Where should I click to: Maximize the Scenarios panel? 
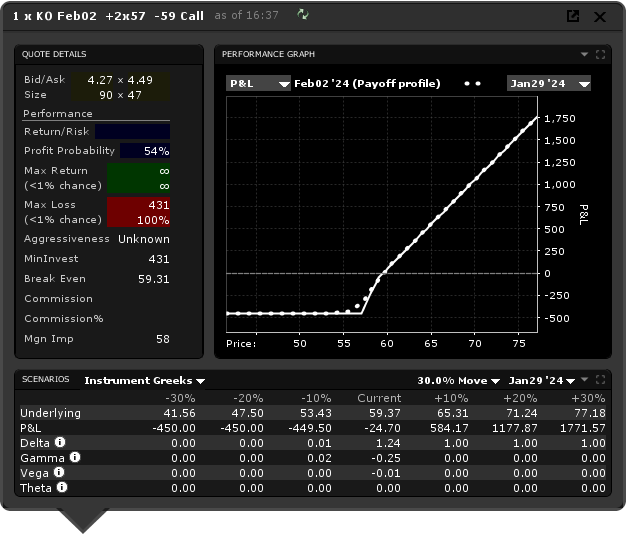[600, 380]
